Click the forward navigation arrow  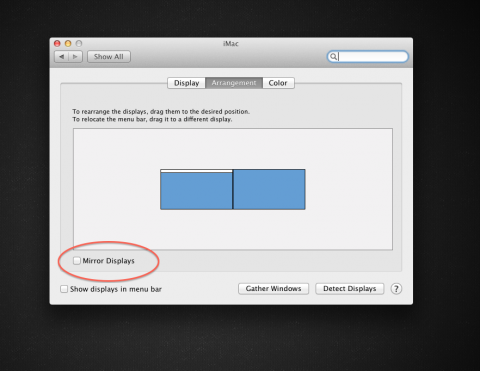(75, 57)
